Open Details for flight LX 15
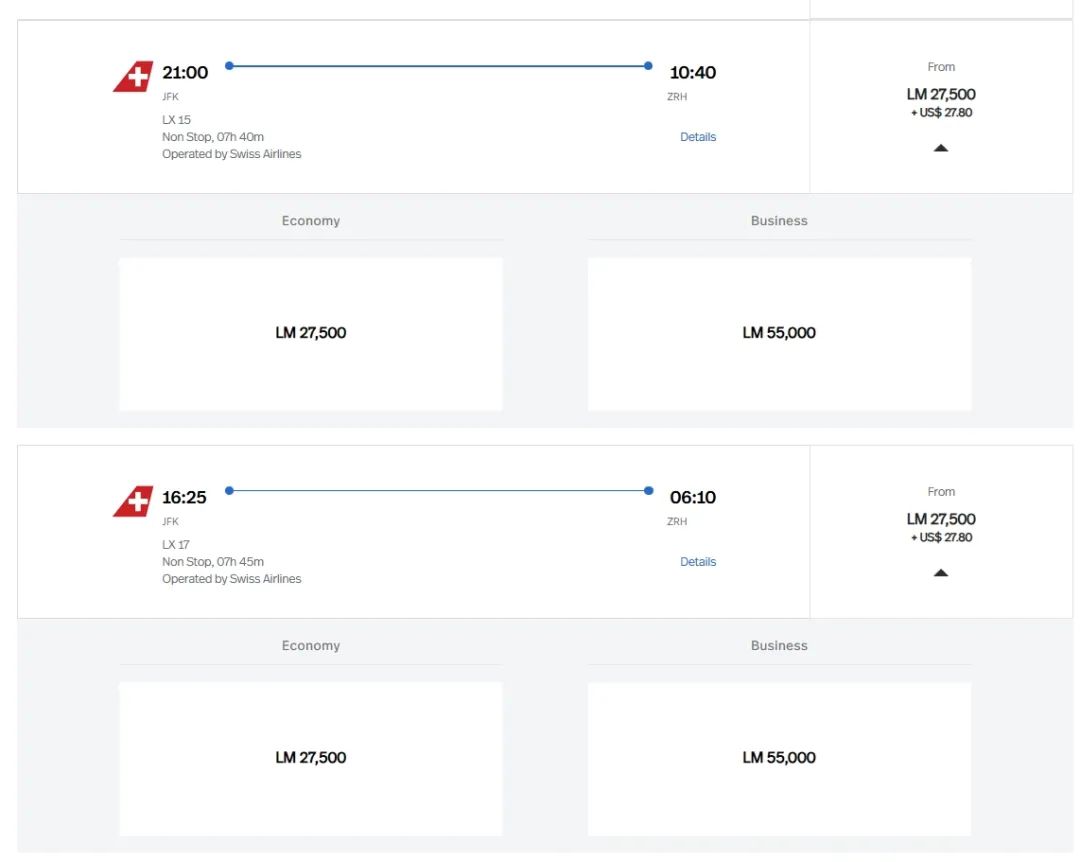 pyautogui.click(x=697, y=137)
